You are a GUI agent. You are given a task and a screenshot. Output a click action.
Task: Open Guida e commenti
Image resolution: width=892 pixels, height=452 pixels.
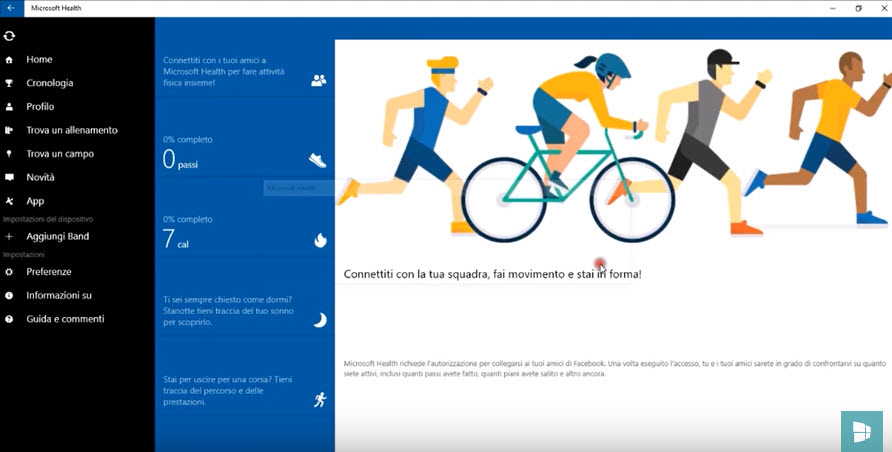[x=65, y=319]
